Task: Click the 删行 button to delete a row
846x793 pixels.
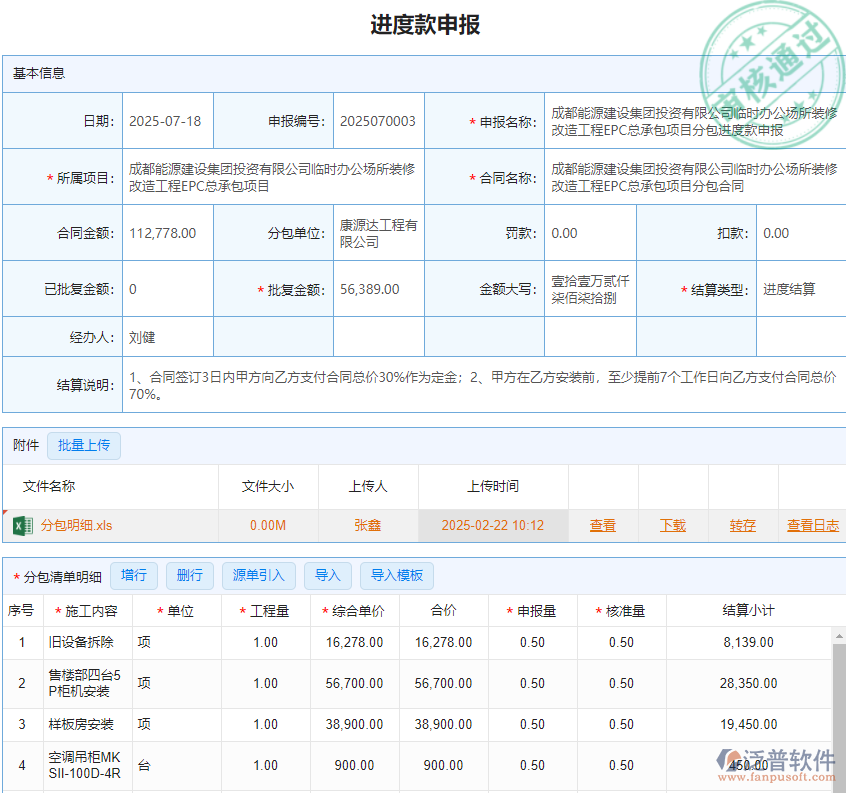Action: point(189,575)
